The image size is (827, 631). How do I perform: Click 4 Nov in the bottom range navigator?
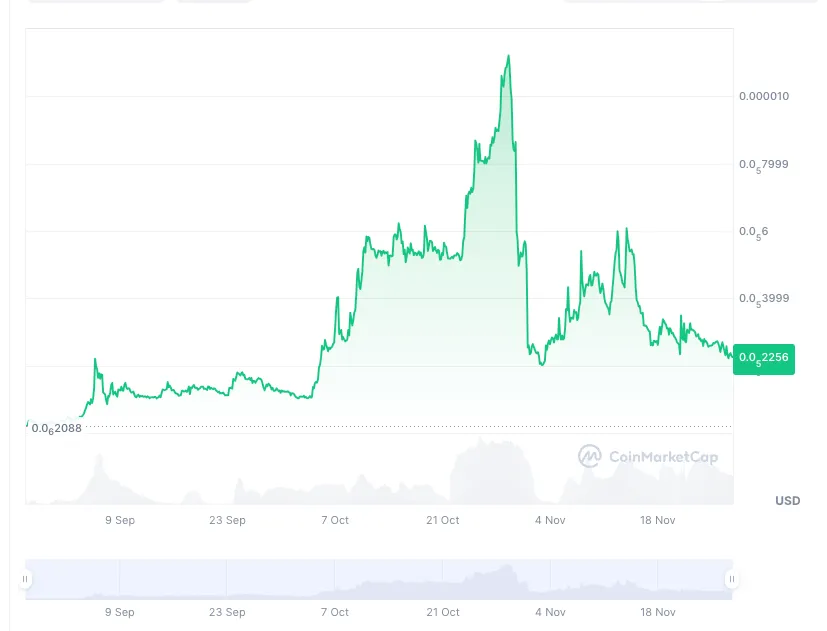coord(550,612)
